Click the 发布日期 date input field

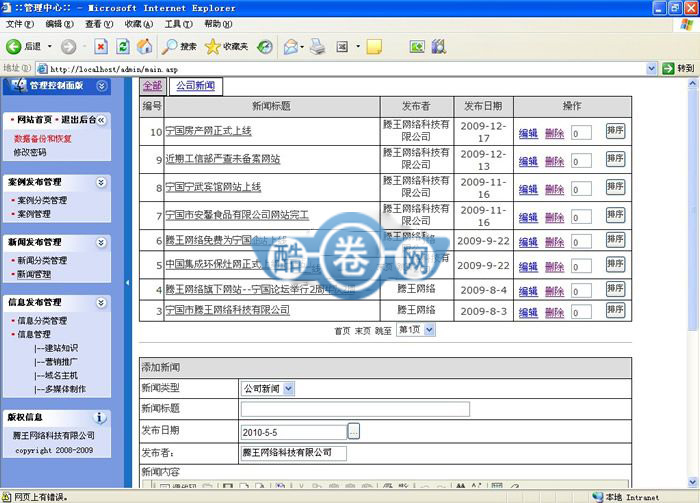point(294,432)
